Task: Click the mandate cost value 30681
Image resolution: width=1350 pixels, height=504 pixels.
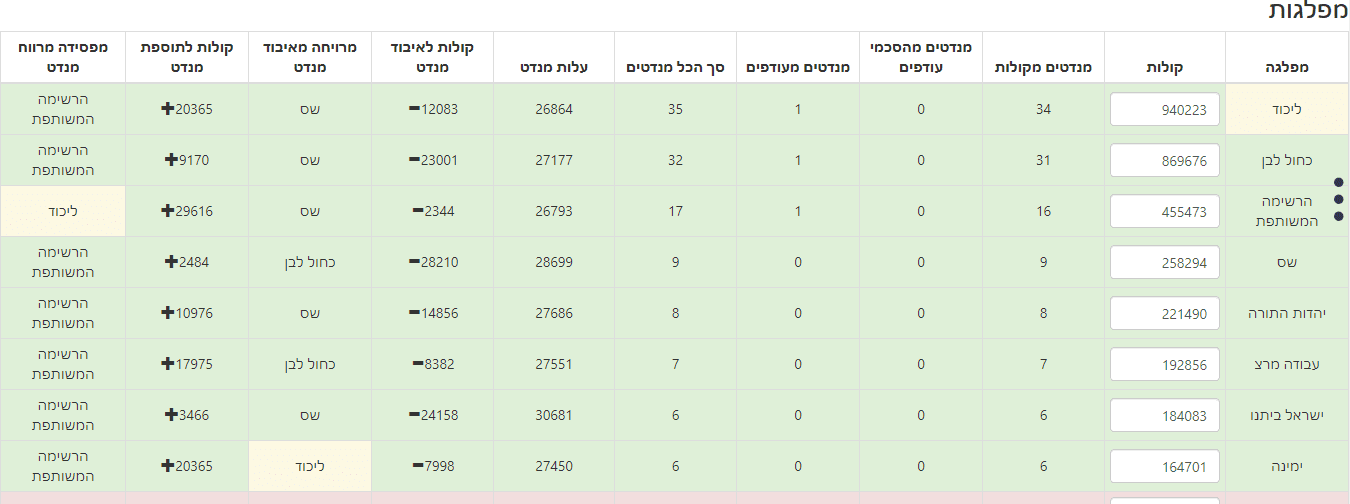Action: (x=554, y=415)
